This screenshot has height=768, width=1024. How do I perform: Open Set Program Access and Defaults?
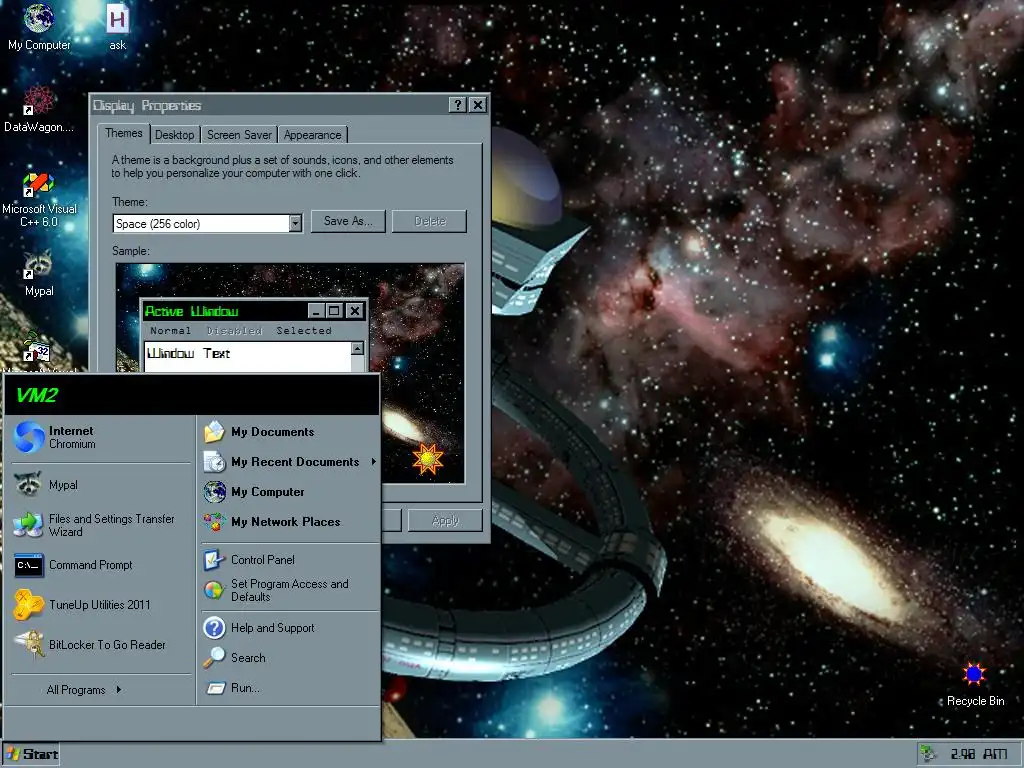point(289,590)
